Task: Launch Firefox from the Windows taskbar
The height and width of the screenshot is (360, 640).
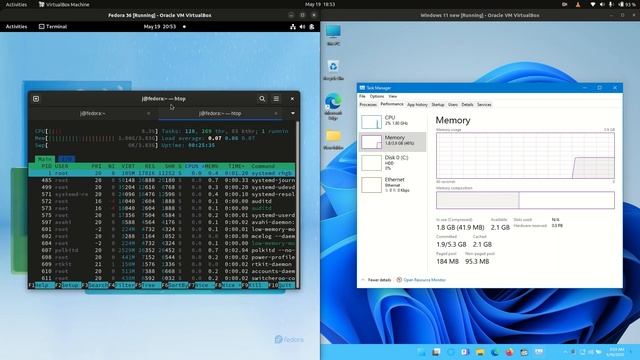Action: pyautogui.click(x=509, y=352)
